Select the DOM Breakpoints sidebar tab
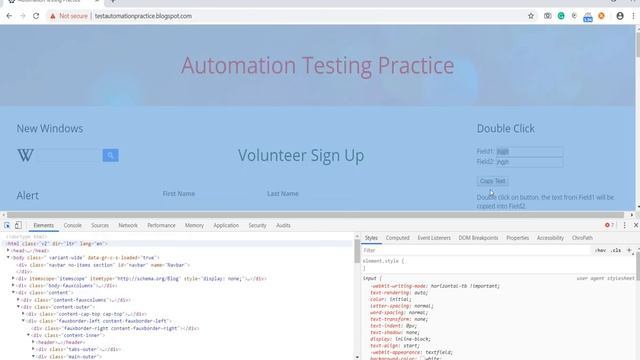 pos(478,238)
